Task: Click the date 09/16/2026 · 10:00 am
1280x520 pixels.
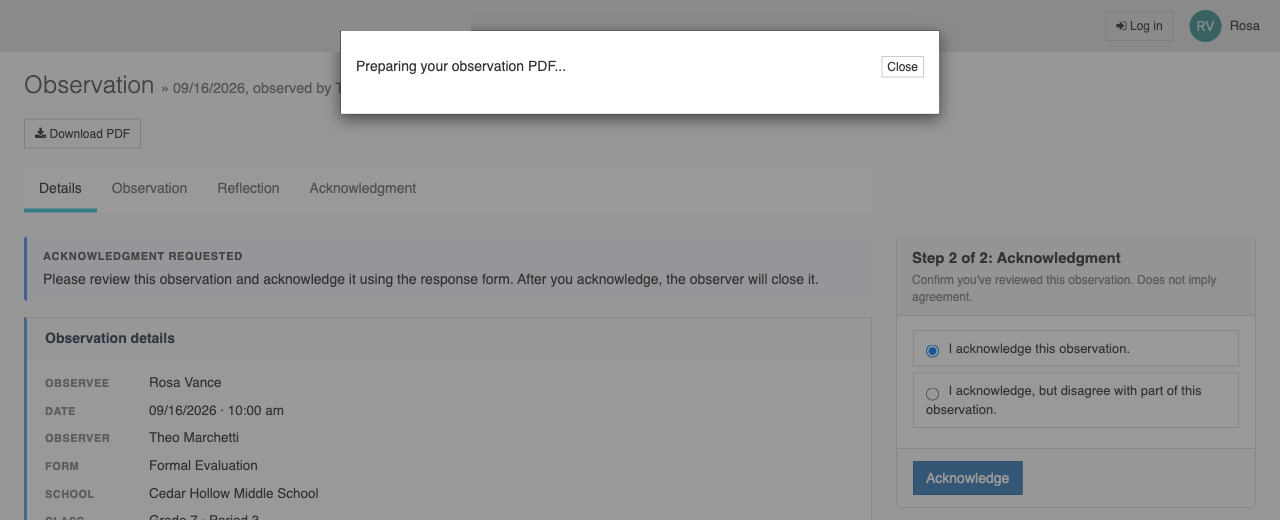Action: tap(216, 410)
